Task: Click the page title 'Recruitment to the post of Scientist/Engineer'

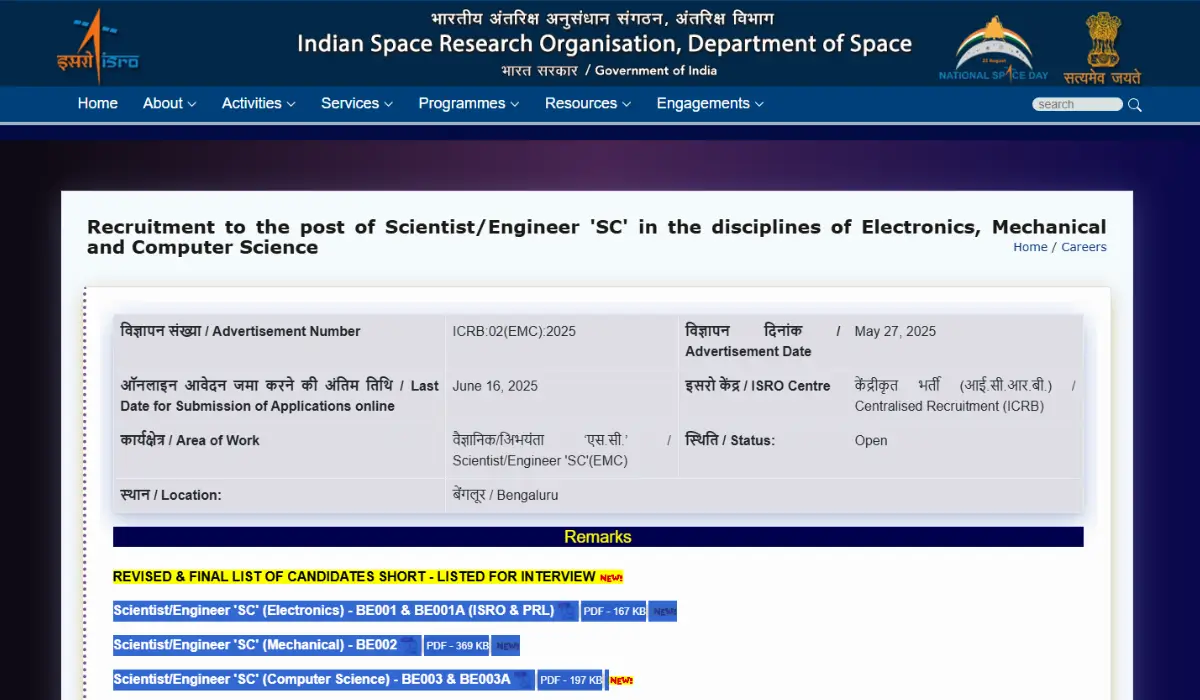Action: click(x=596, y=237)
